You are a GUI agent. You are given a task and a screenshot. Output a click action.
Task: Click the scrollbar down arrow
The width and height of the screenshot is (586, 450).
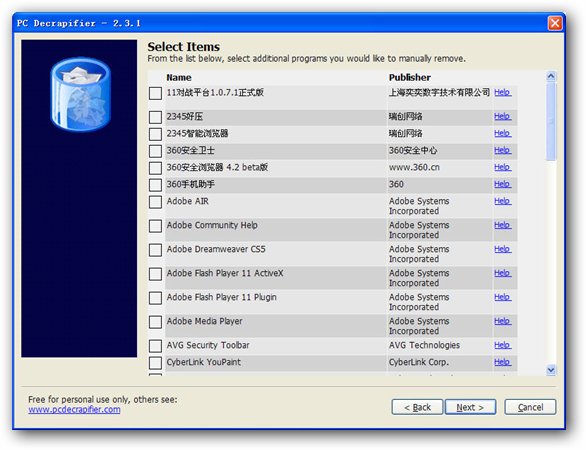tap(551, 370)
